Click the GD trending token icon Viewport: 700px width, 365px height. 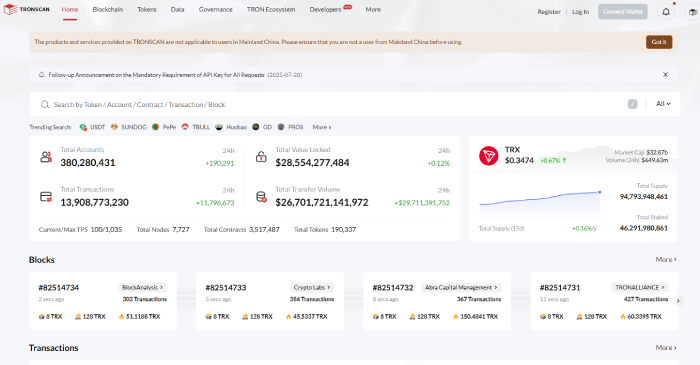(256, 127)
